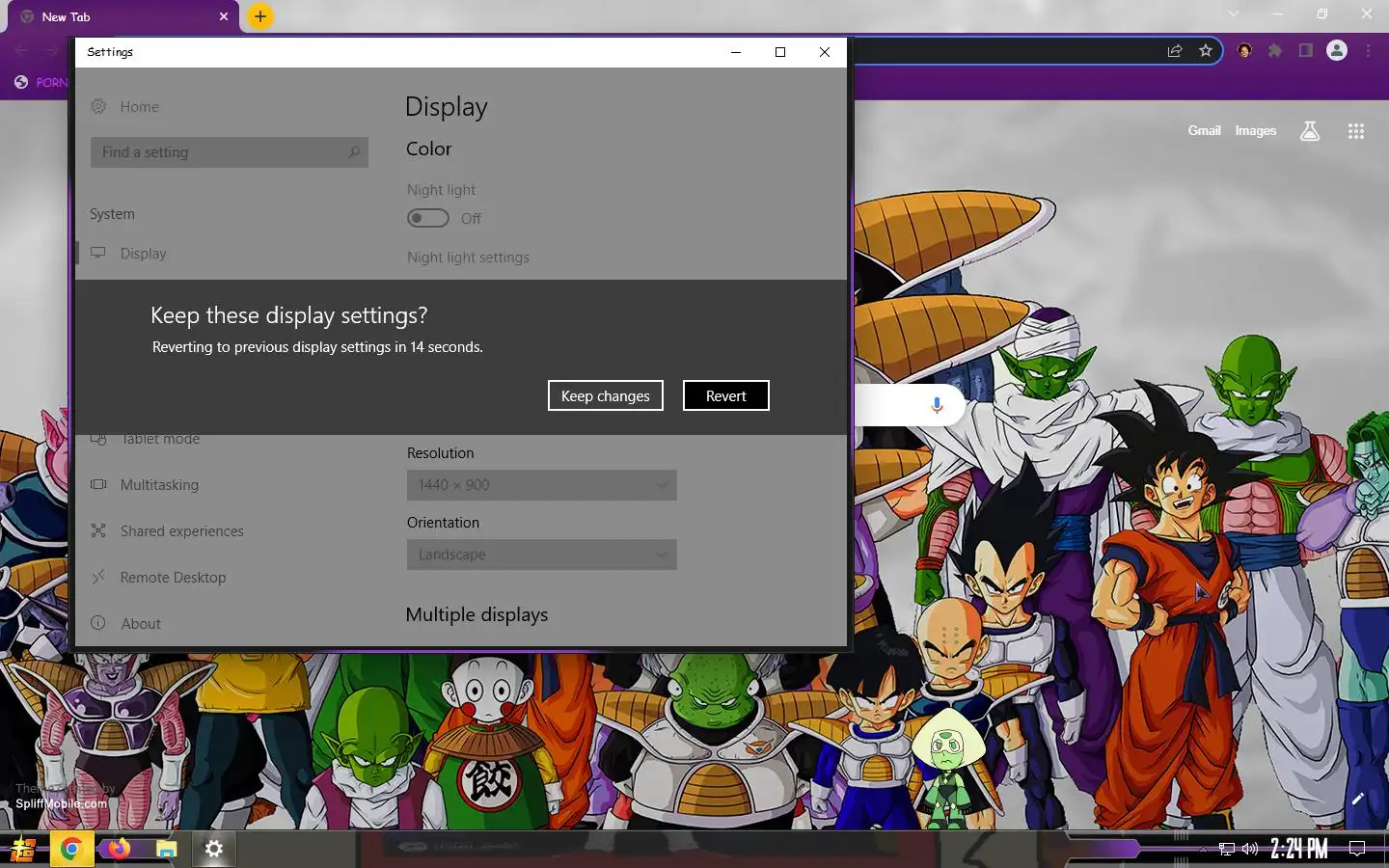Click the SpliffMobile.com theme credit link
The image size is (1389, 868).
point(61,803)
